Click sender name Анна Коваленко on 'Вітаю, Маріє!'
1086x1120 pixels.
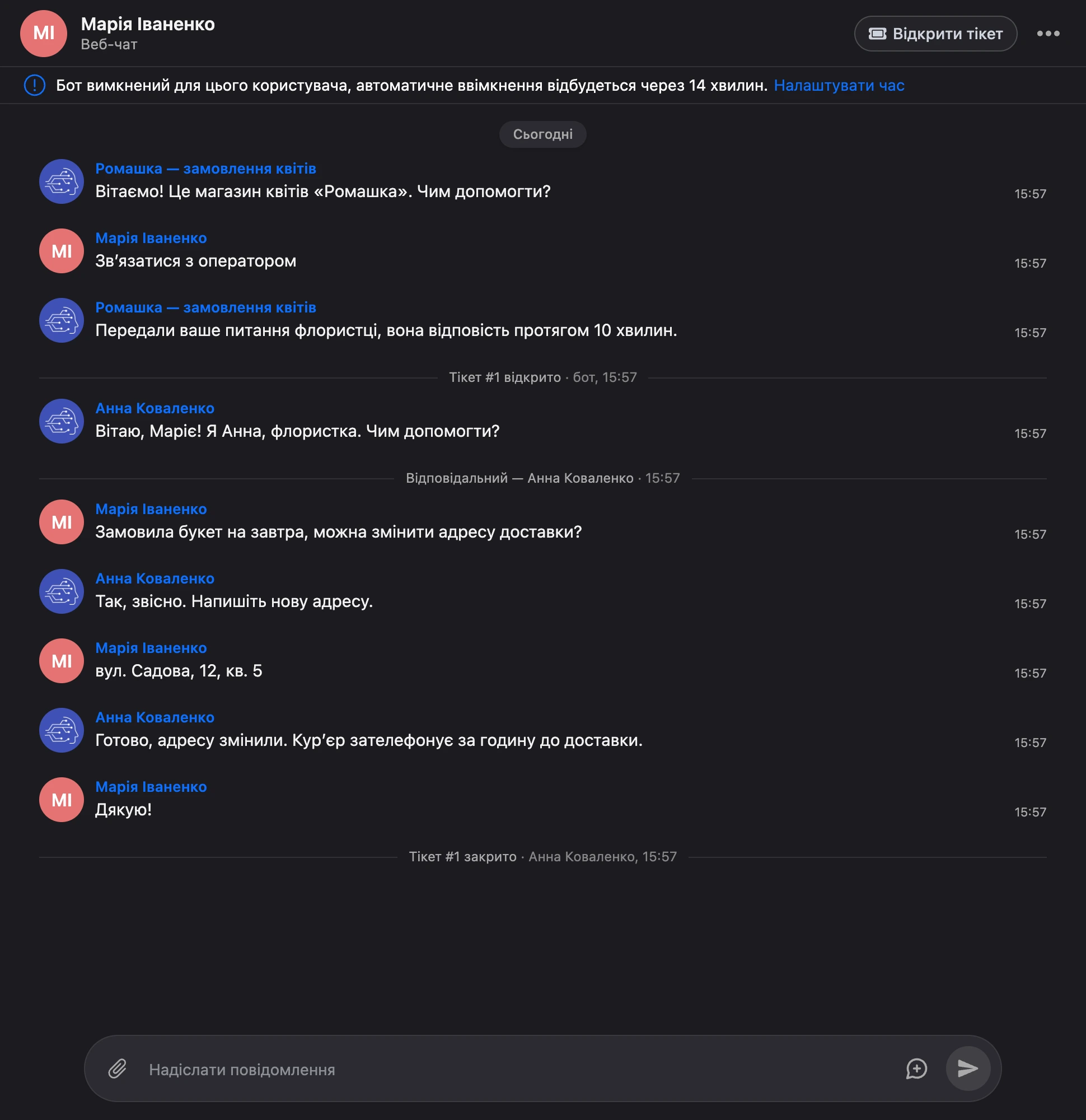tap(155, 408)
